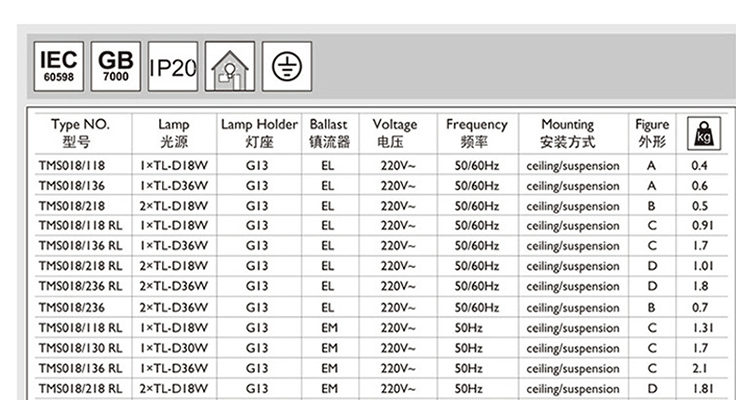
Task: Click lamp value '1×TL-D30W'
Action: (174, 348)
